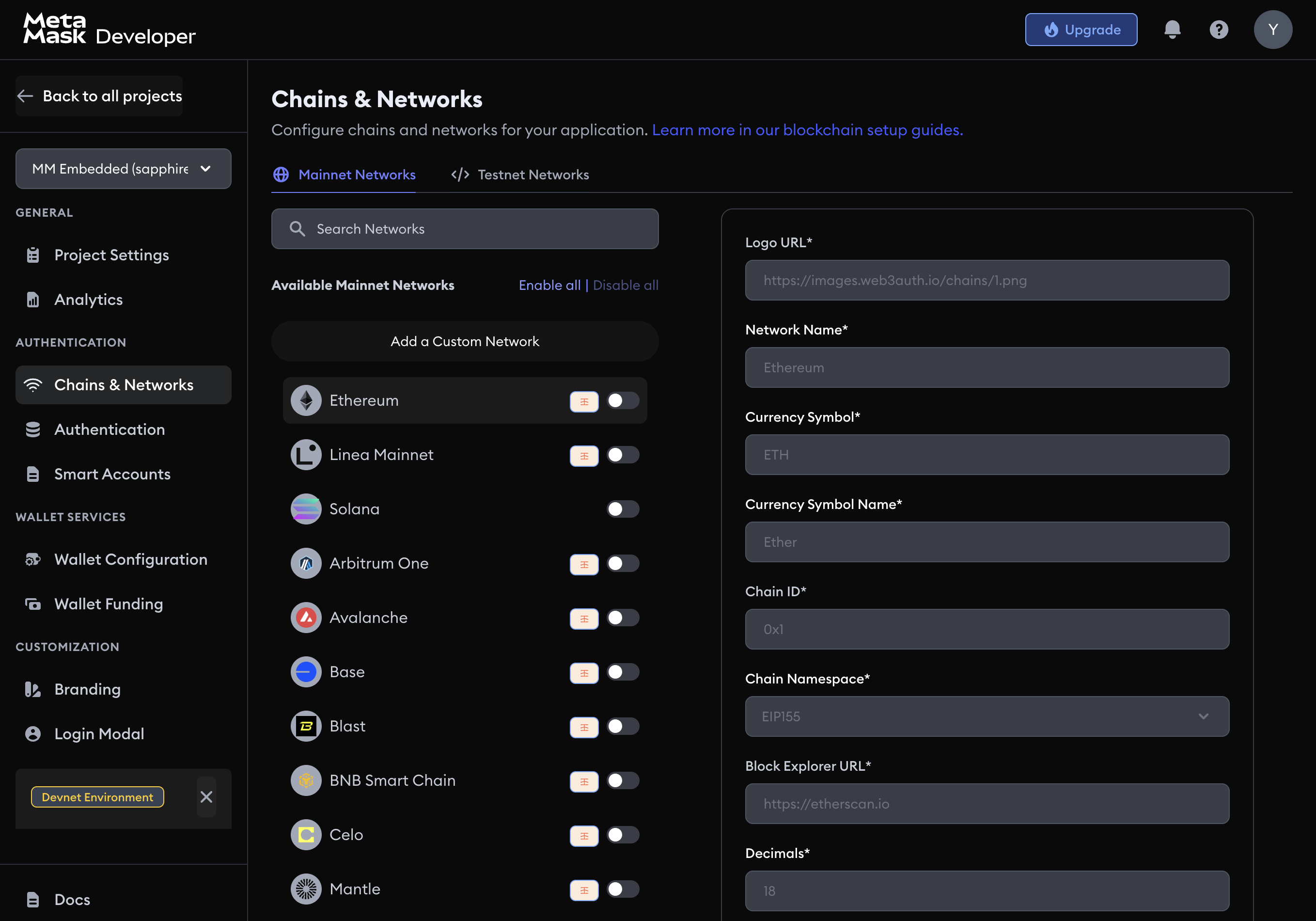The image size is (1316, 921).
Task: Click the Avalanche network logo
Action: 306,618
